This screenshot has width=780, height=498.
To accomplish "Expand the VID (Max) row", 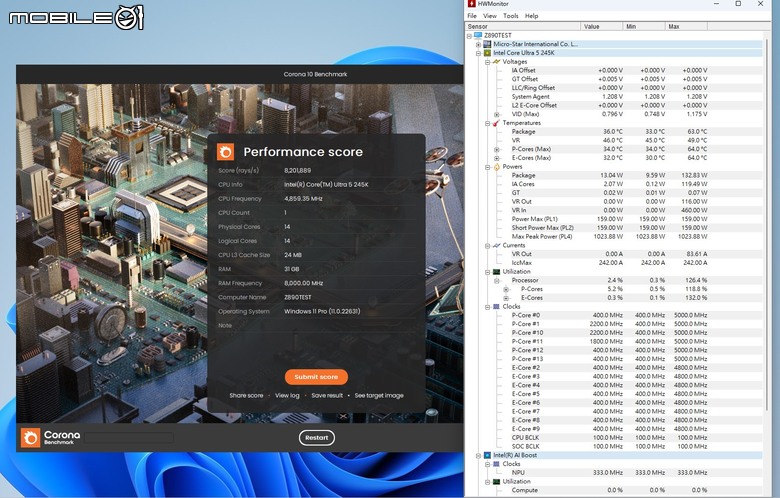I will click(496, 114).
